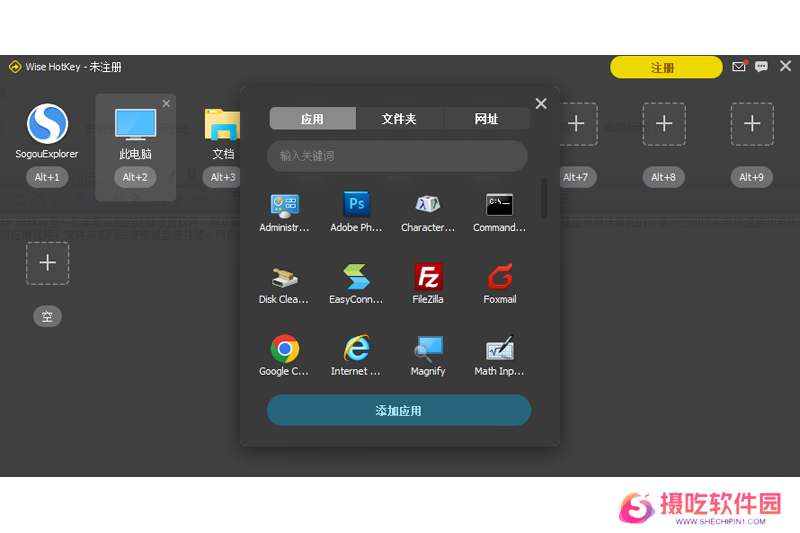Image resolution: width=800 pixels, height=533 pixels.
Task: Select the Foxmail application icon
Action: (499, 277)
